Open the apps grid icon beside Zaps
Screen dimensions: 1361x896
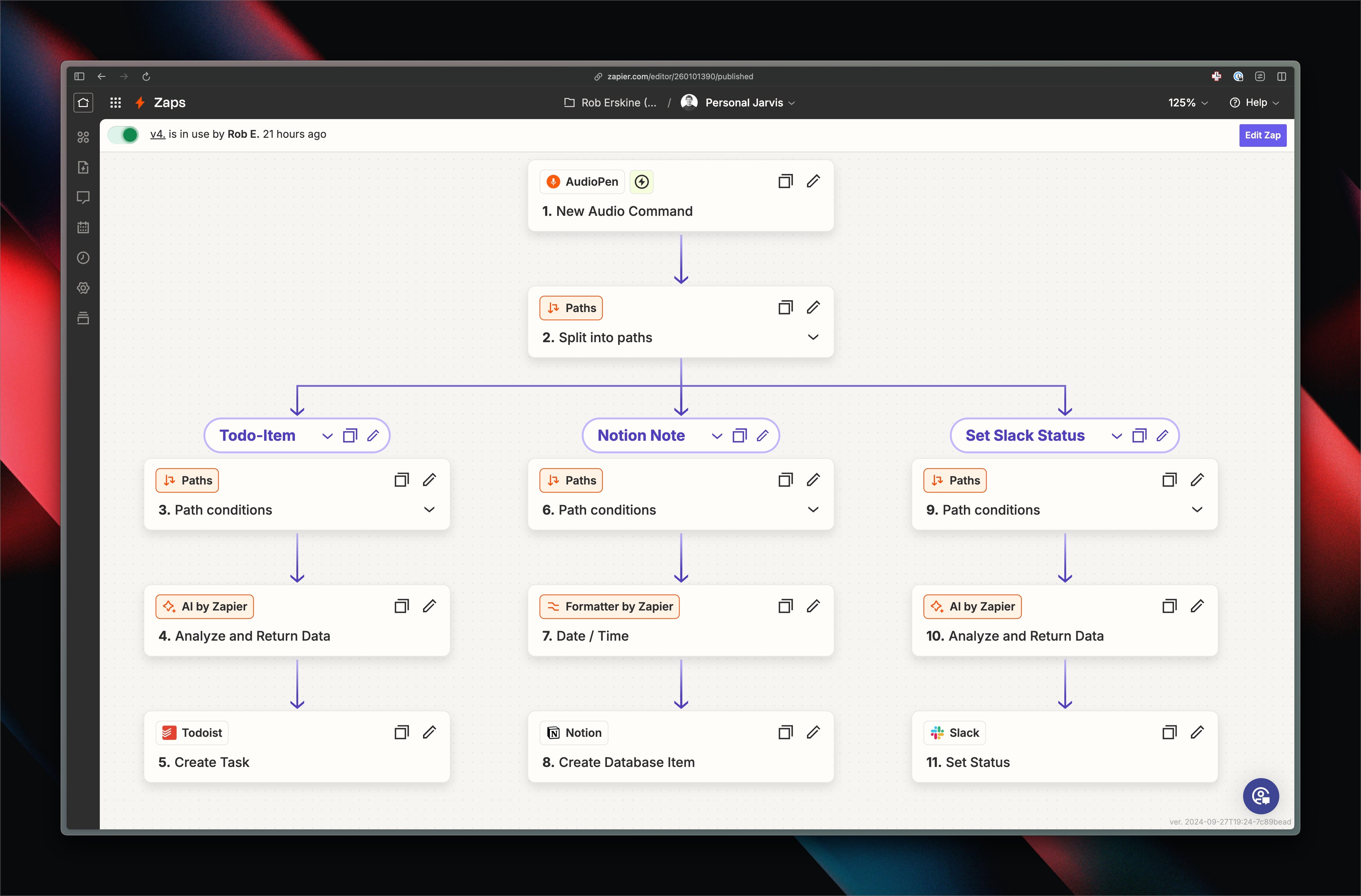pyautogui.click(x=115, y=102)
